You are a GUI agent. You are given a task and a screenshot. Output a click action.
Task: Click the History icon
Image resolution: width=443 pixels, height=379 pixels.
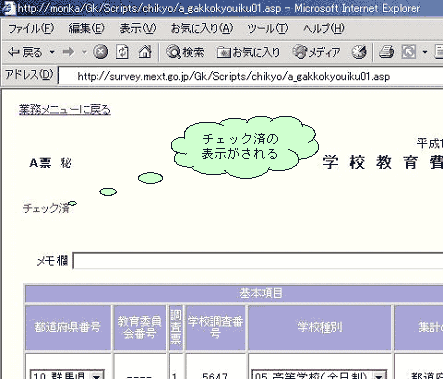(x=359, y=52)
